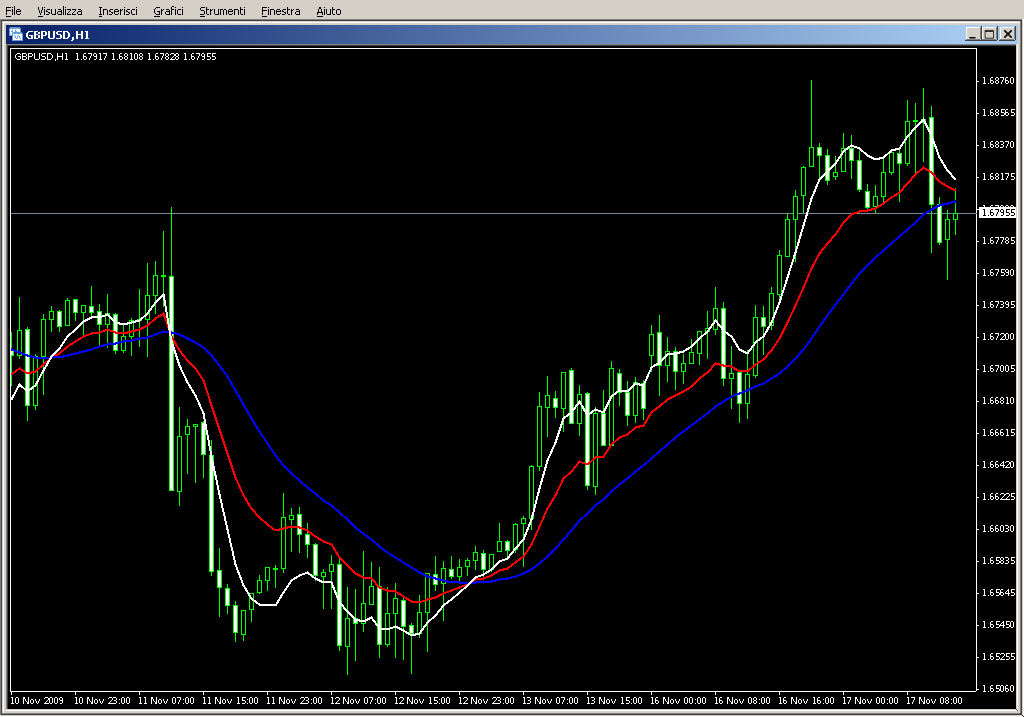The image size is (1024, 717).
Task: Click the 1.66615 price scale label
Action: (x=999, y=433)
